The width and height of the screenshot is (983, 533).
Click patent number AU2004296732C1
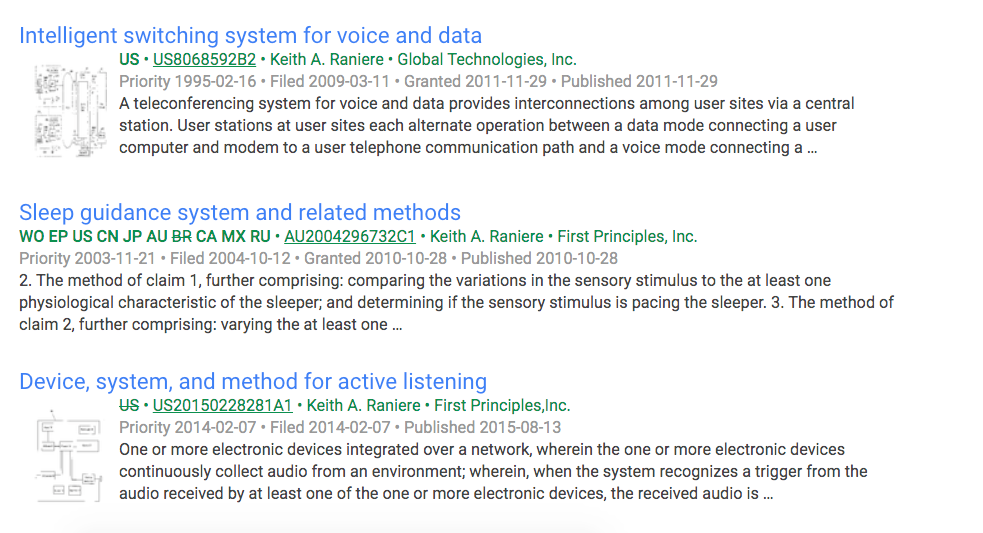[350, 236]
